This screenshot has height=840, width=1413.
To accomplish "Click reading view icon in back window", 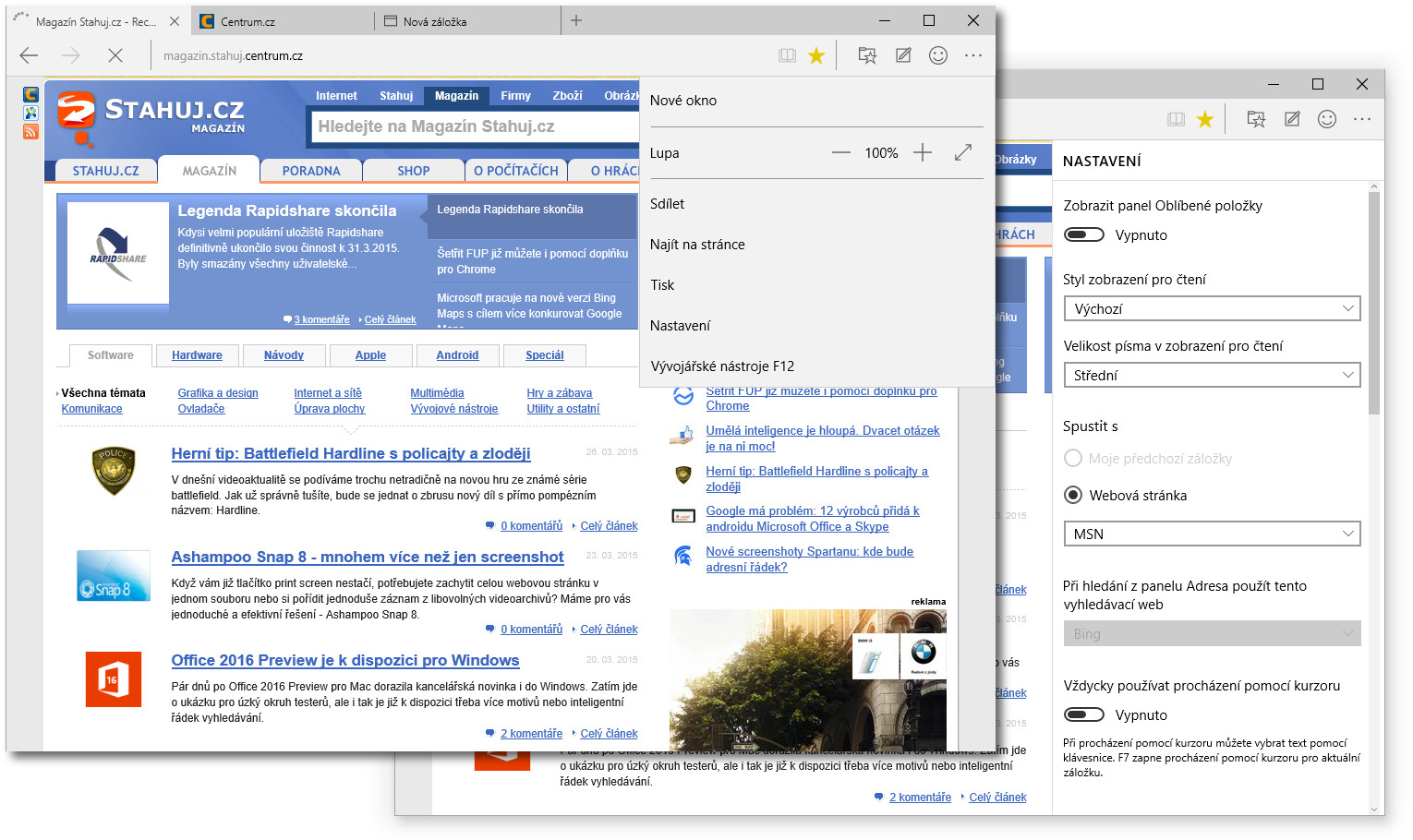I will (1176, 119).
